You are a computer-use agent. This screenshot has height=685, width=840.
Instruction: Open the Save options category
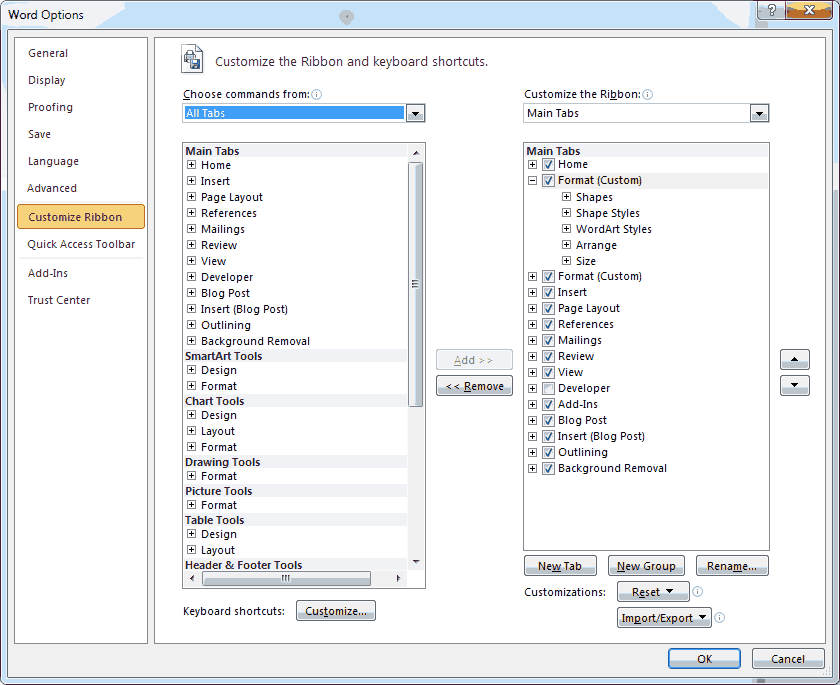[40, 134]
